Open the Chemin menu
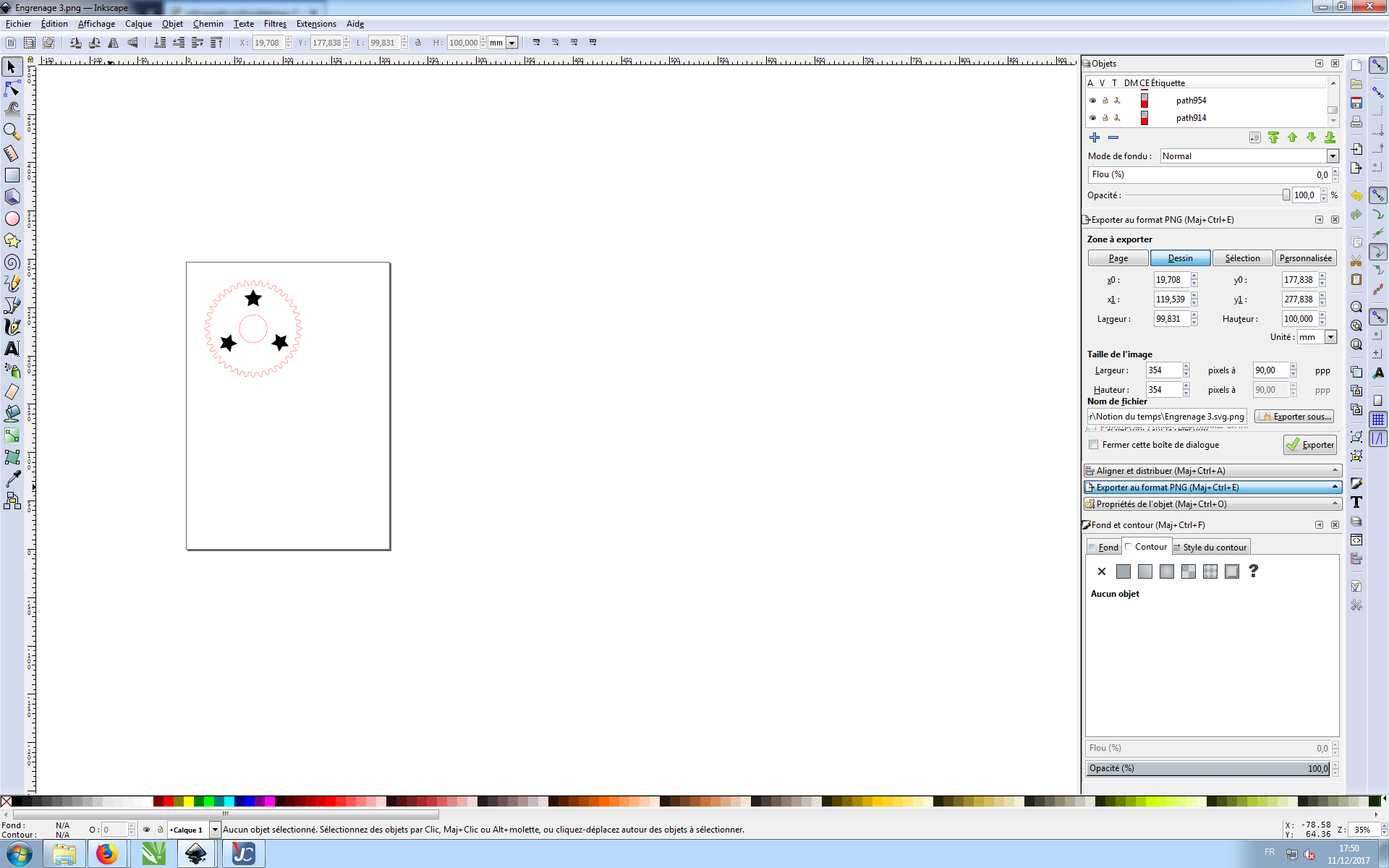1389x868 pixels. 208,24
